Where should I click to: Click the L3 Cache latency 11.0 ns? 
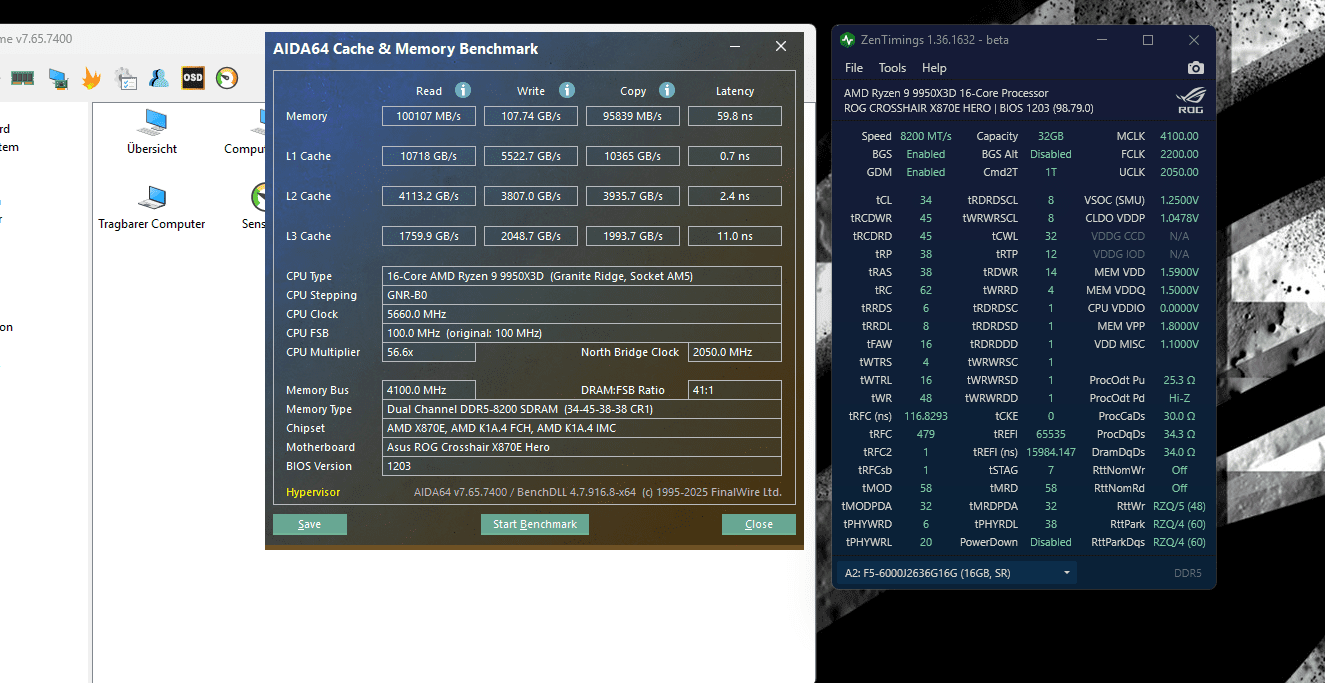pyautogui.click(x=735, y=236)
